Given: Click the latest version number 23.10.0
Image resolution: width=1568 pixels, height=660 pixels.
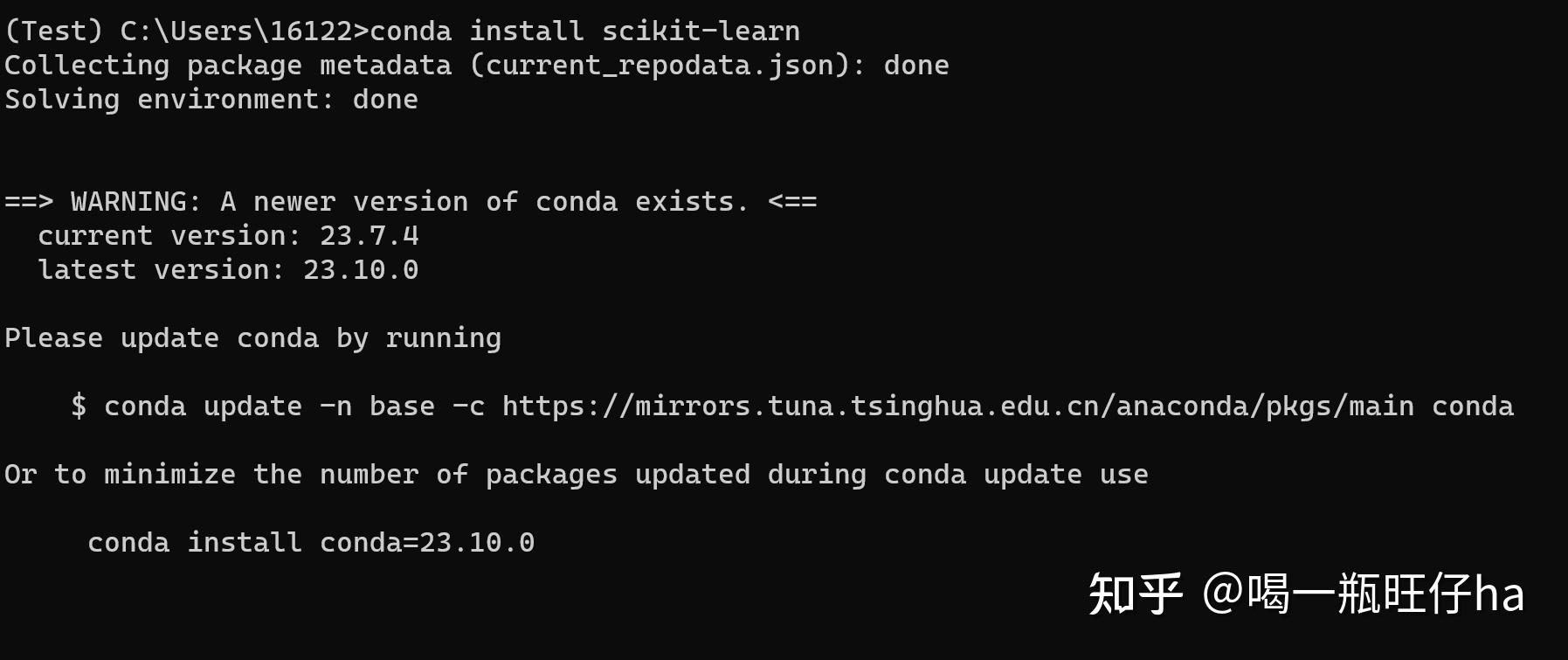Looking at the screenshot, I should point(360,270).
